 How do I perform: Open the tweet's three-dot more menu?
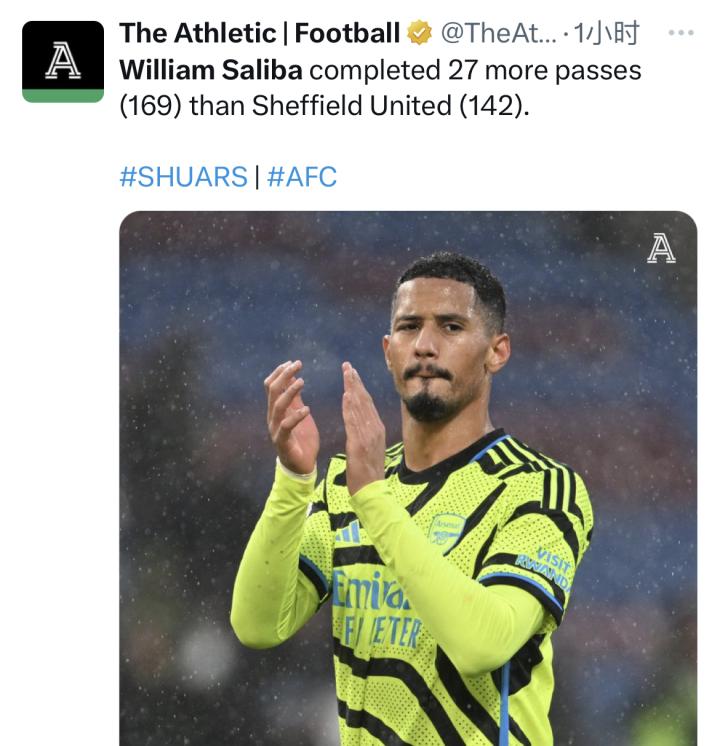pyautogui.click(x=680, y=33)
